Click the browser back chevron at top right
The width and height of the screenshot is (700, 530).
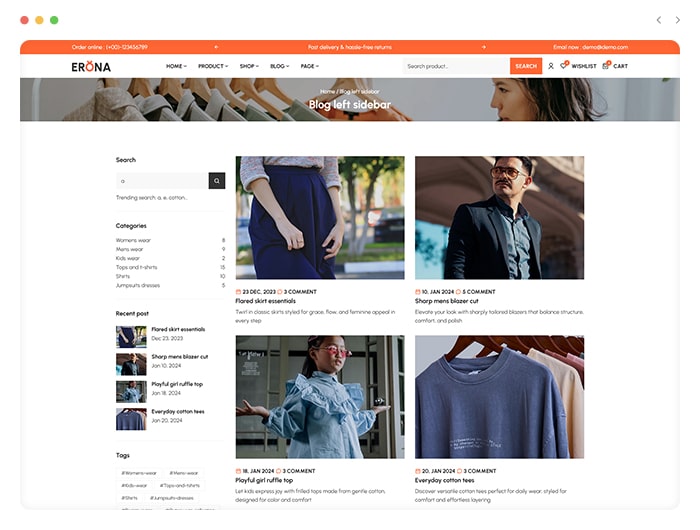(658, 20)
